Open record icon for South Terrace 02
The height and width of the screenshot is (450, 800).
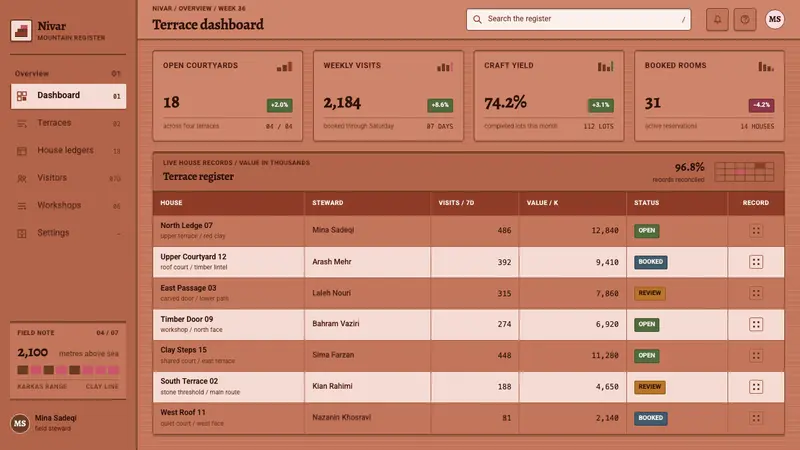point(756,387)
